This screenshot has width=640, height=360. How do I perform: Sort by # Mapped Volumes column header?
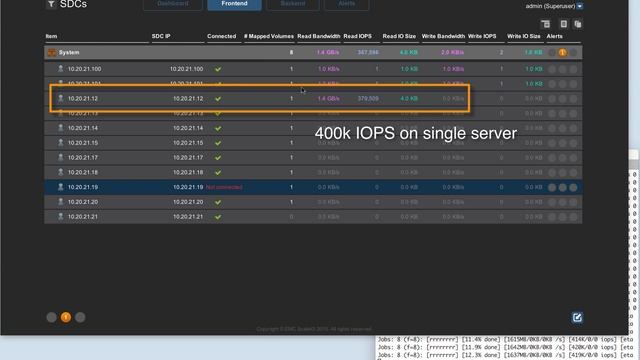pyautogui.click(x=269, y=36)
